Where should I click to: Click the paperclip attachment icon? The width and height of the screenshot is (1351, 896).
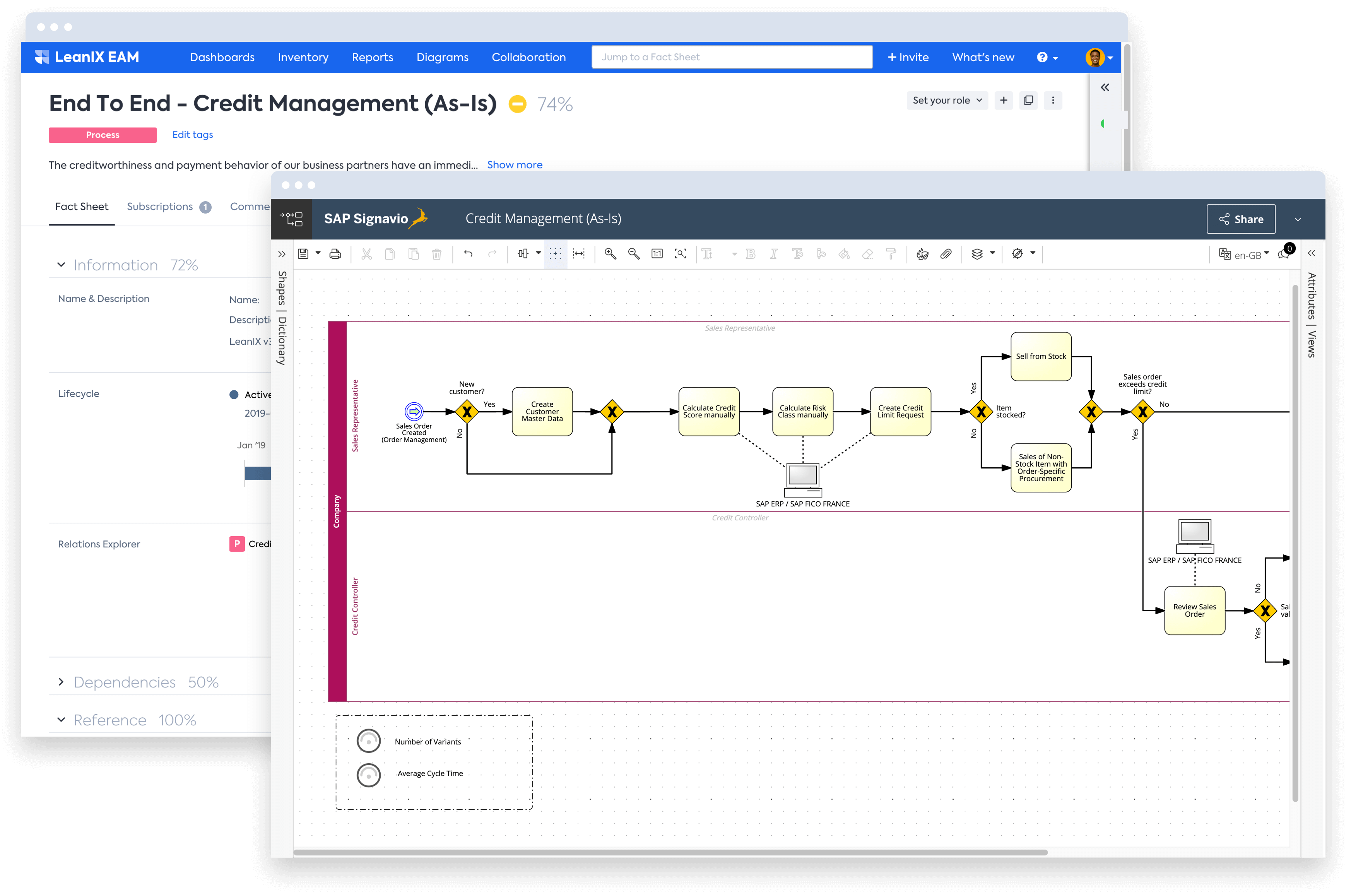point(946,254)
